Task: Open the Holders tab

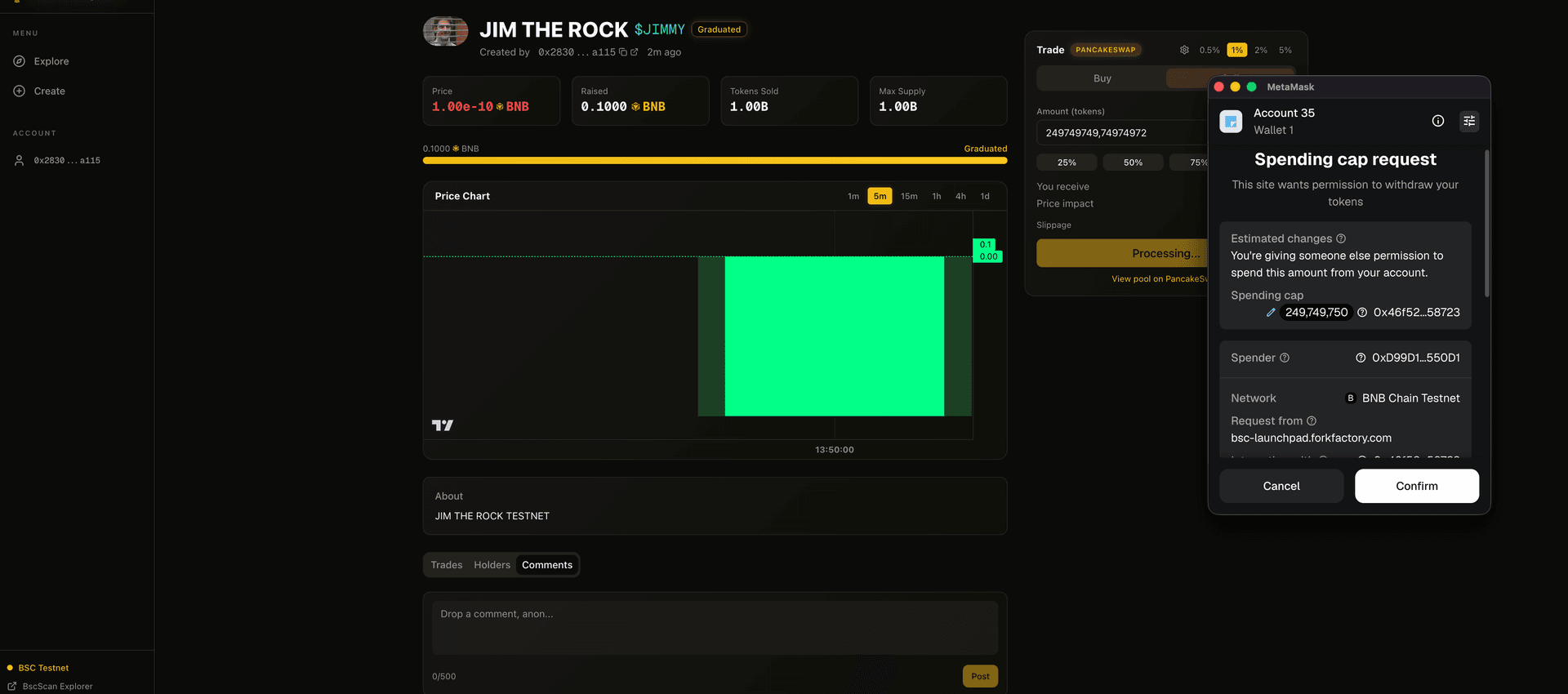Action: (492, 565)
